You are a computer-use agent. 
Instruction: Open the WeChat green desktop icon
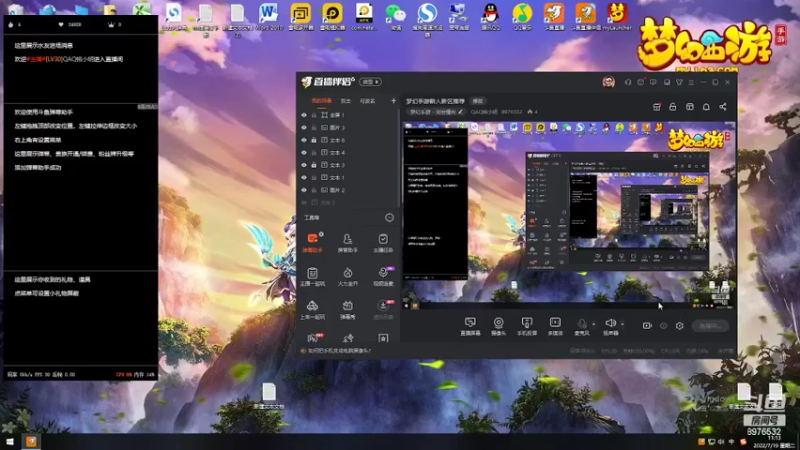click(x=396, y=16)
